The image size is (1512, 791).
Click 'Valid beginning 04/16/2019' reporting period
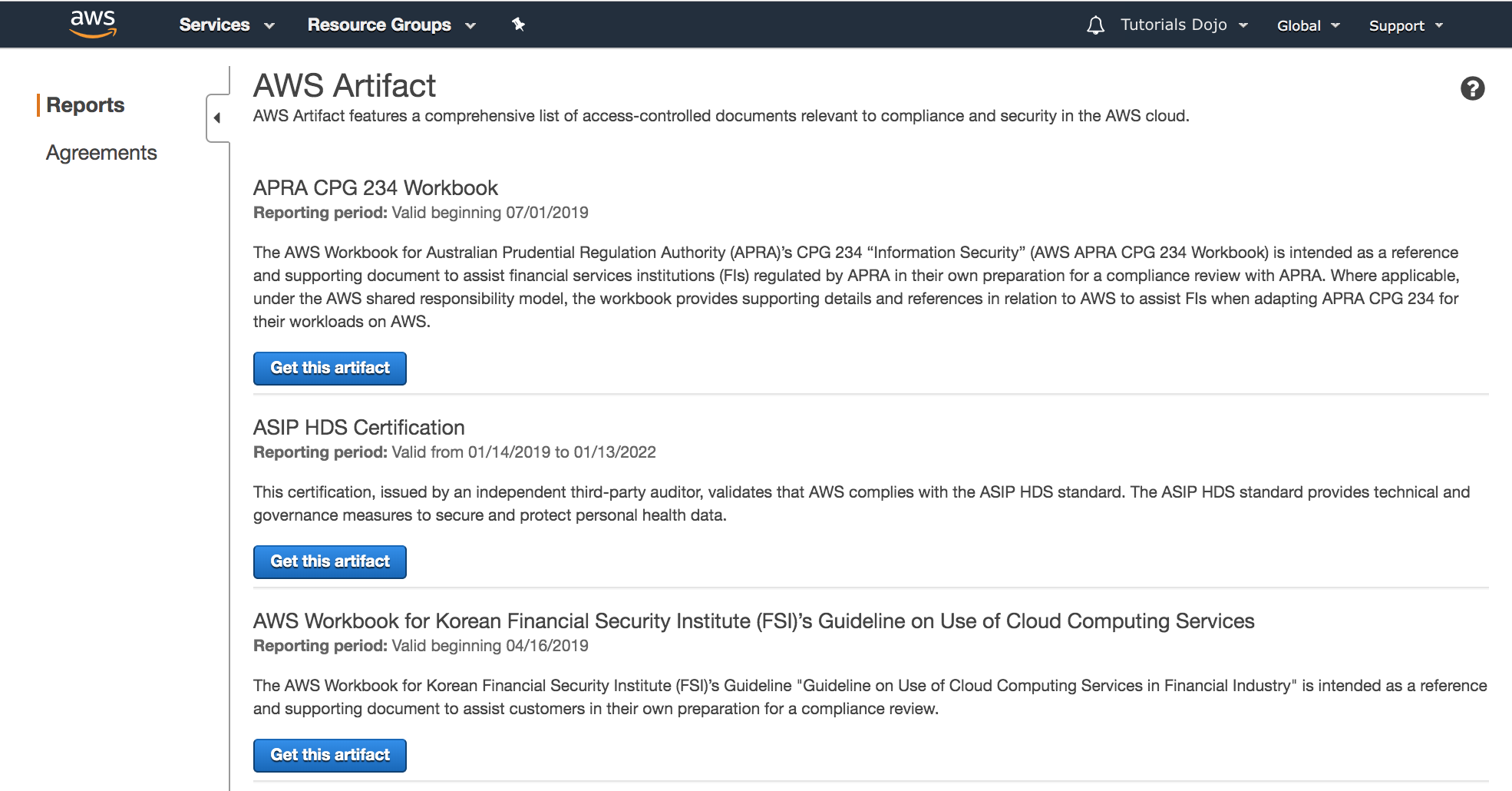(x=490, y=646)
